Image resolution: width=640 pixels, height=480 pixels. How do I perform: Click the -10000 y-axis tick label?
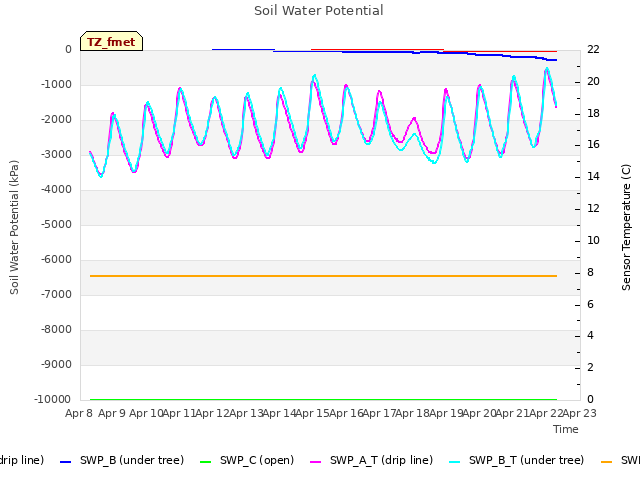pyautogui.click(x=53, y=399)
